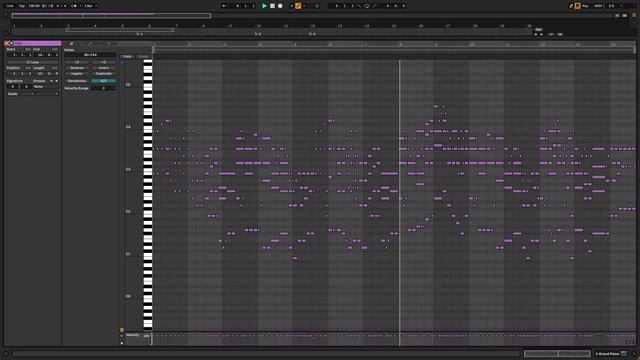The width and height of the screenshot is (640, 360).
Task: Click the multiply-by-two notes button
Action: [104, 62]
